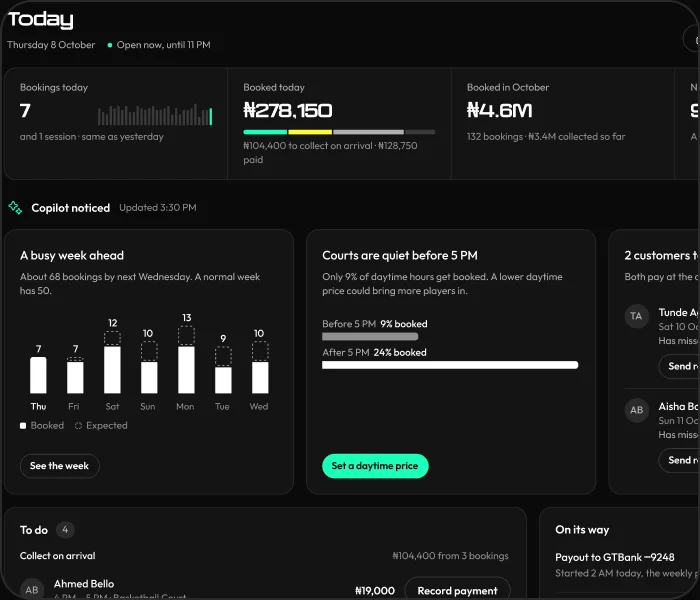Select the Sat bar in weekly chart
Screen dimensions: 700x600
pos(112,362)
